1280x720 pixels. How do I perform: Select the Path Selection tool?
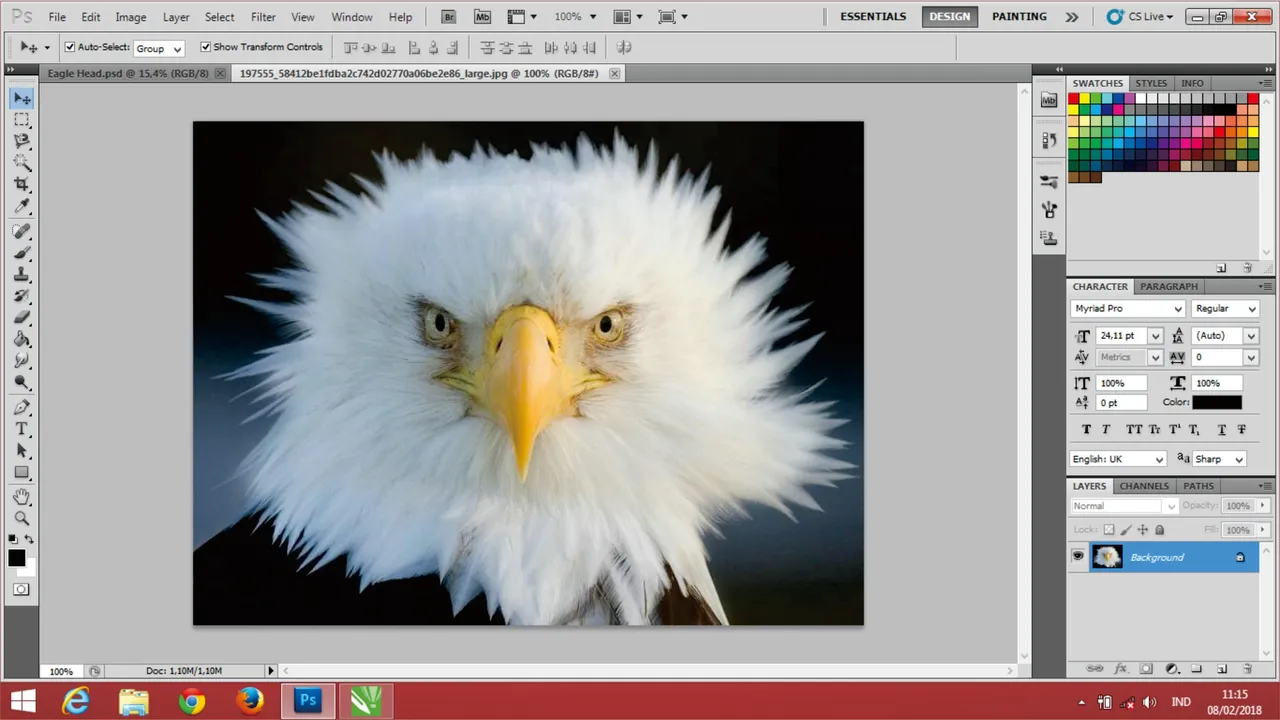pyautogui.click(x=22, y=451)
